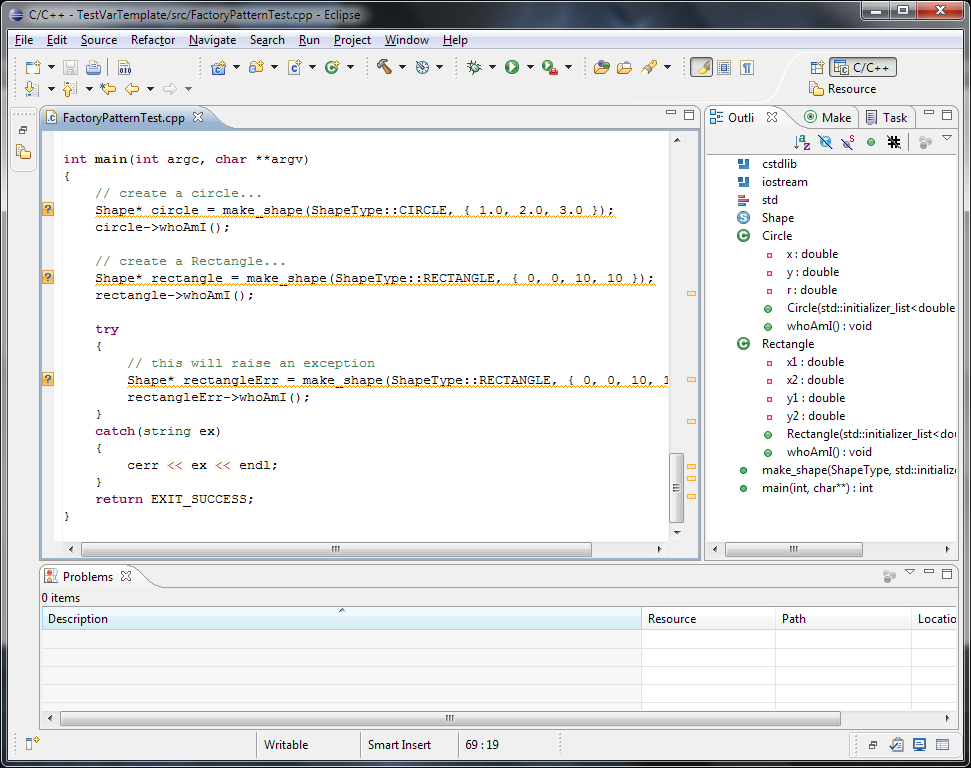Click the Print toolbar icon
This screenshot has height=768, width=971.
point(94,67)
